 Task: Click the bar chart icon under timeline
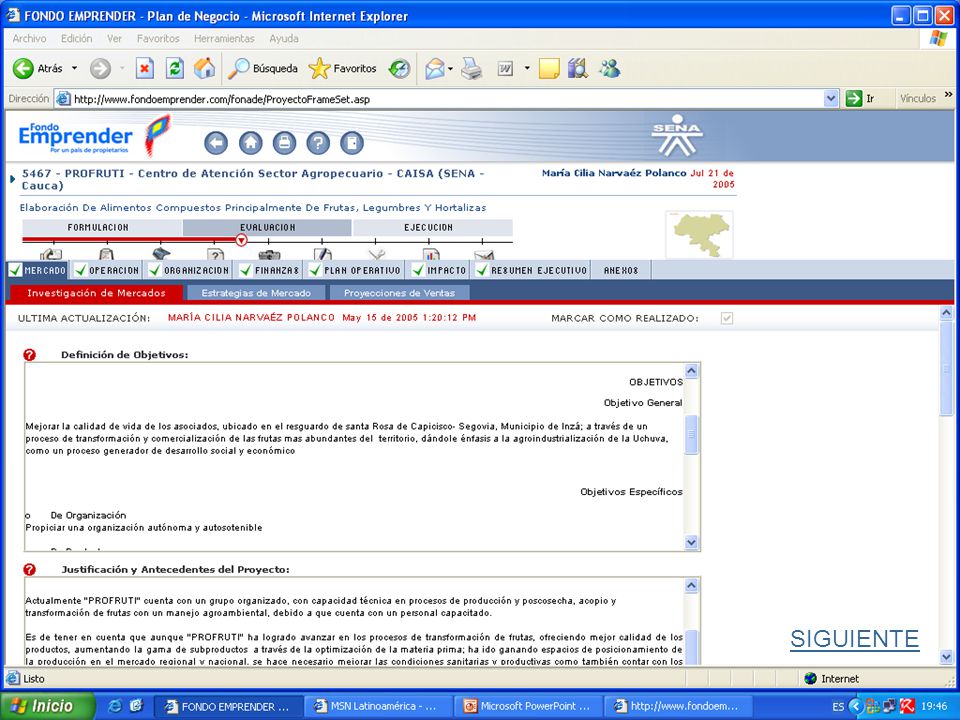(431, 254)
